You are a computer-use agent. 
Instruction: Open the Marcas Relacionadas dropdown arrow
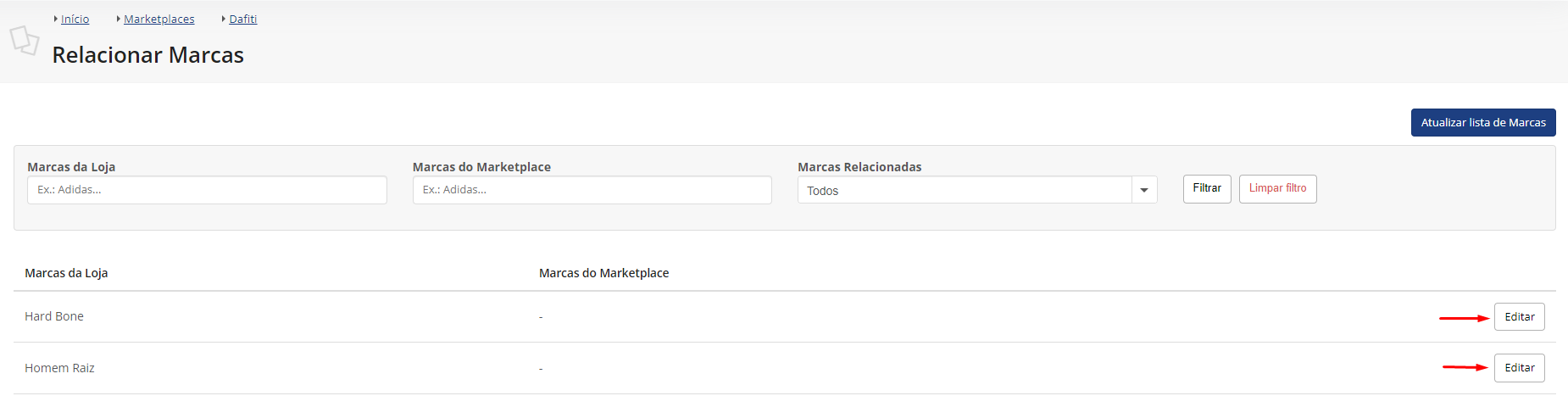tap(1144, 190)
